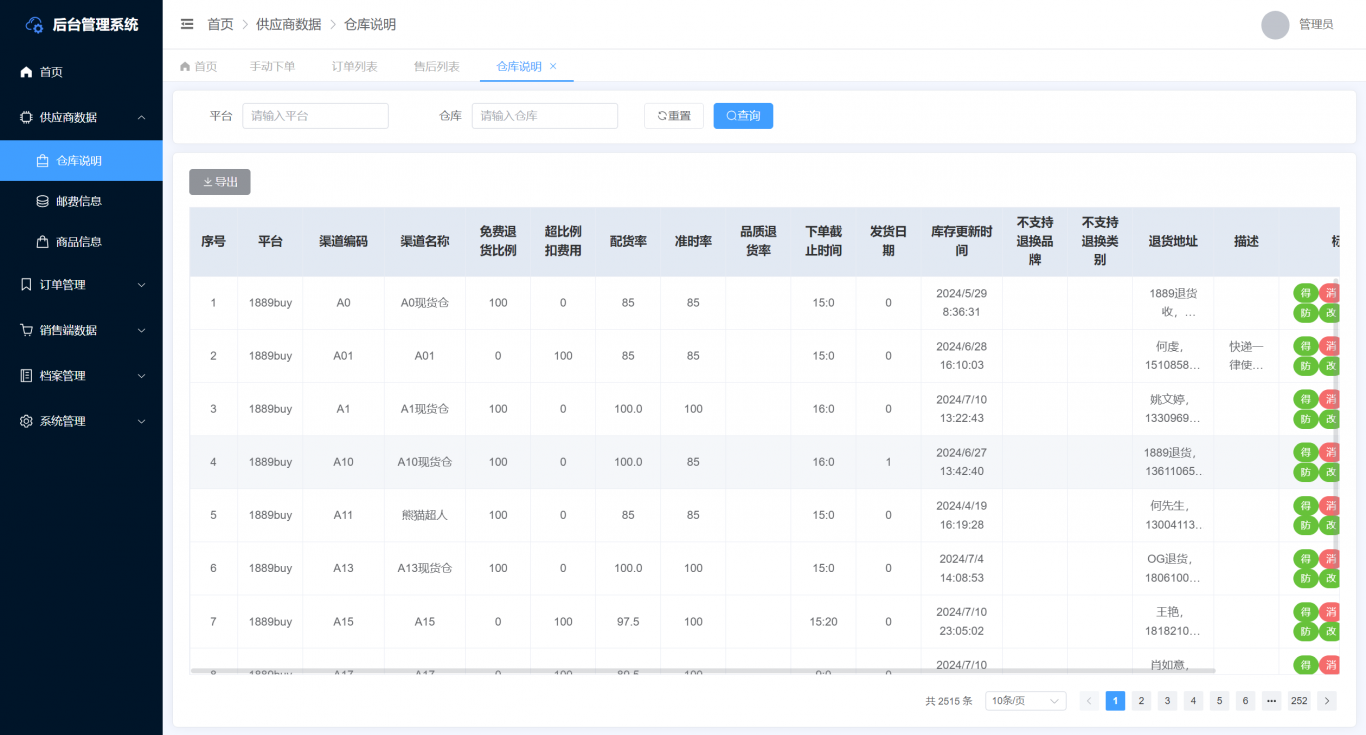Click the 退货地址 column header

pos(1173,242)
